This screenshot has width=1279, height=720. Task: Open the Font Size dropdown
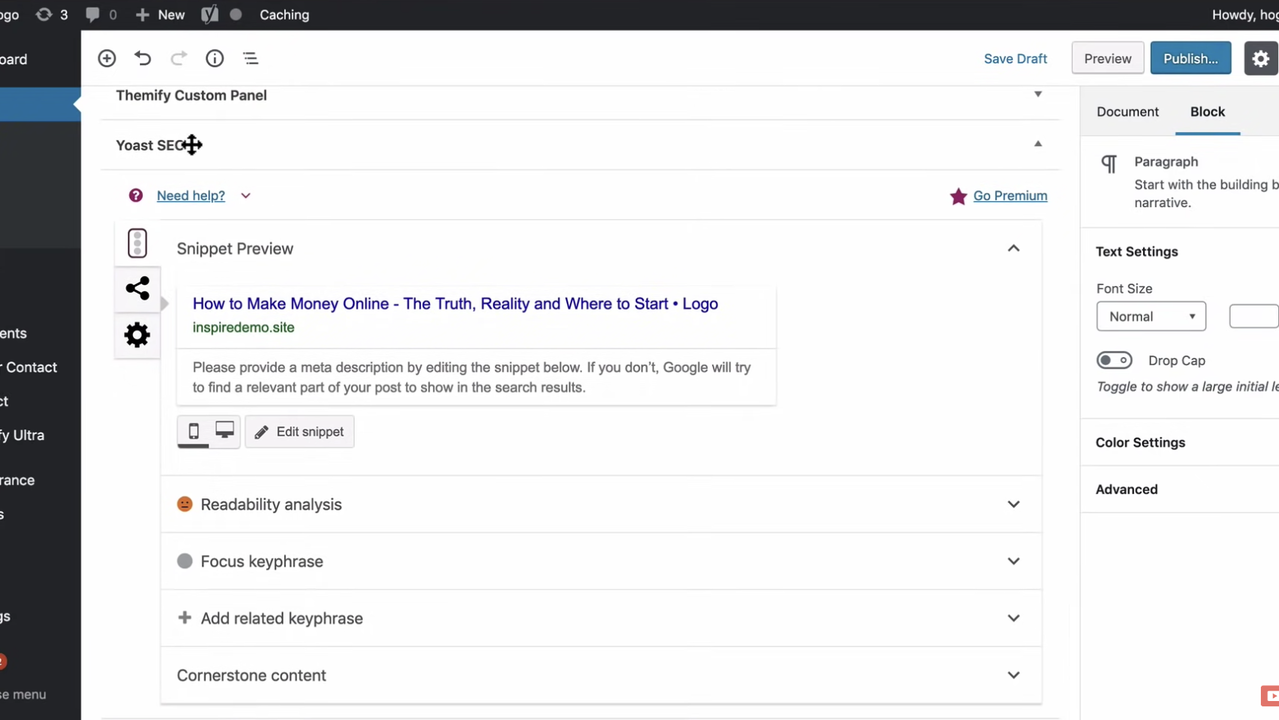(x=1151, y=317)
